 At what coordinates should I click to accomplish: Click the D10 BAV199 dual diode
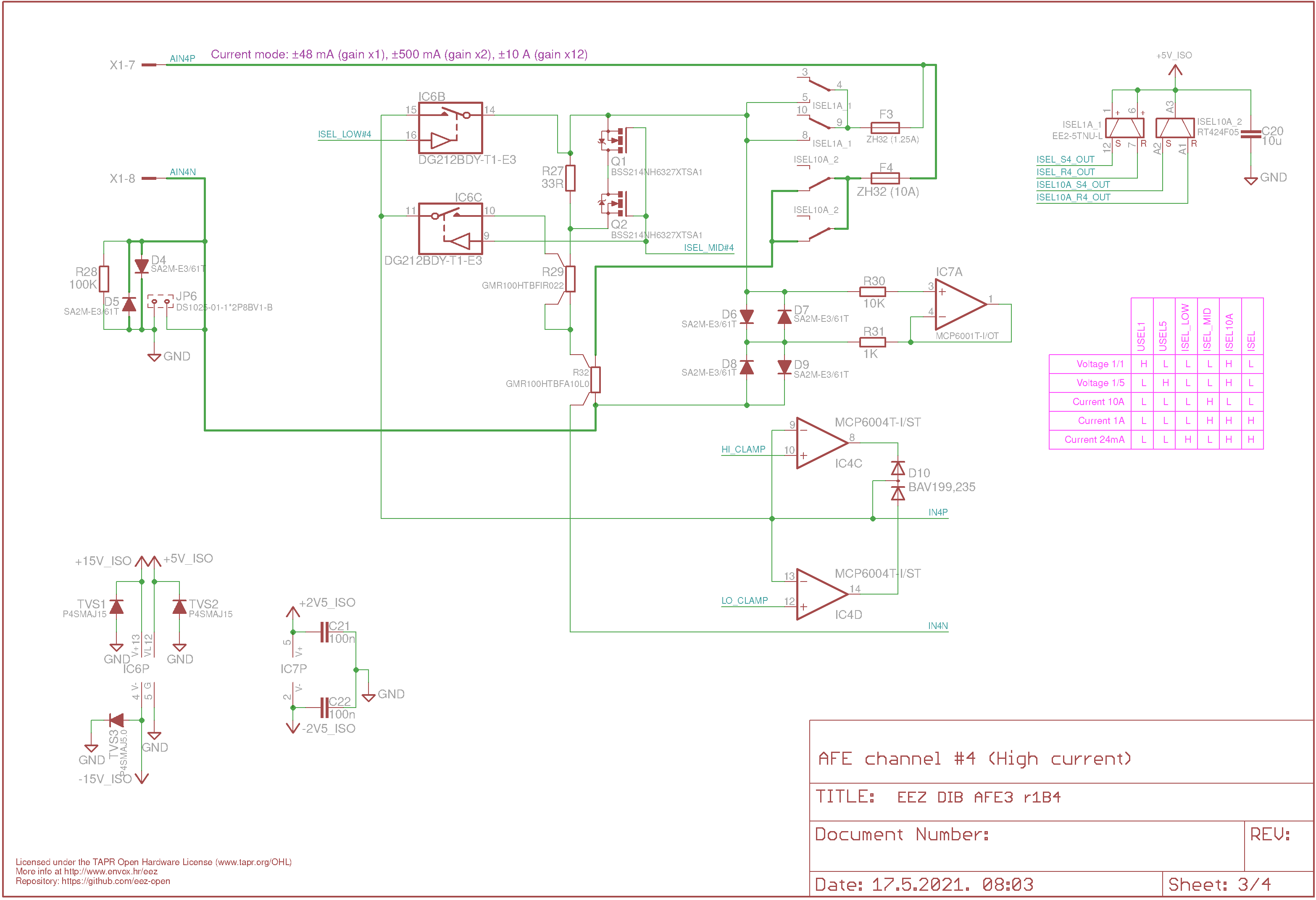click(898, 481)
